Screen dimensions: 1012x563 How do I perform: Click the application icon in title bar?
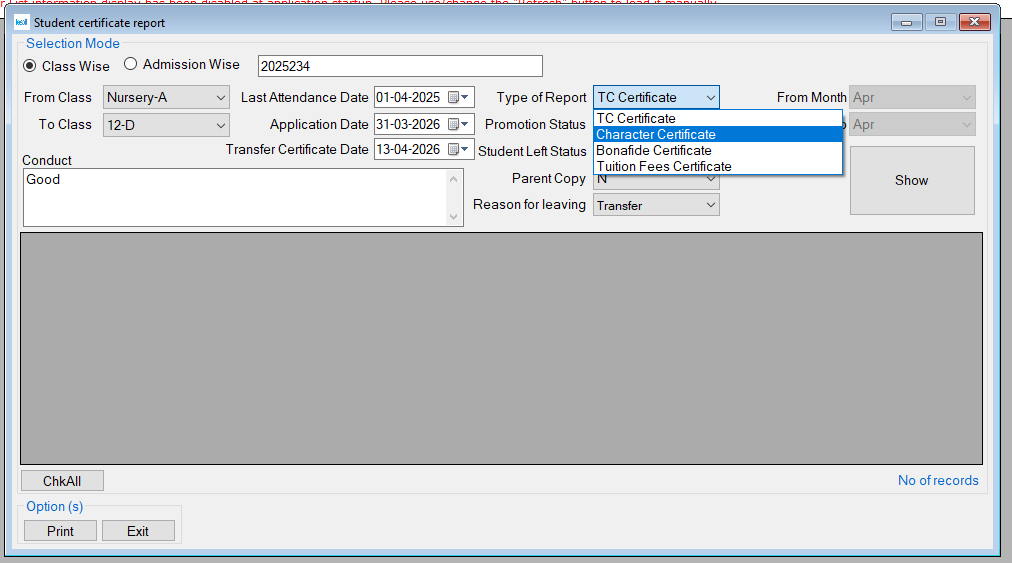click(x=21, y=22)
